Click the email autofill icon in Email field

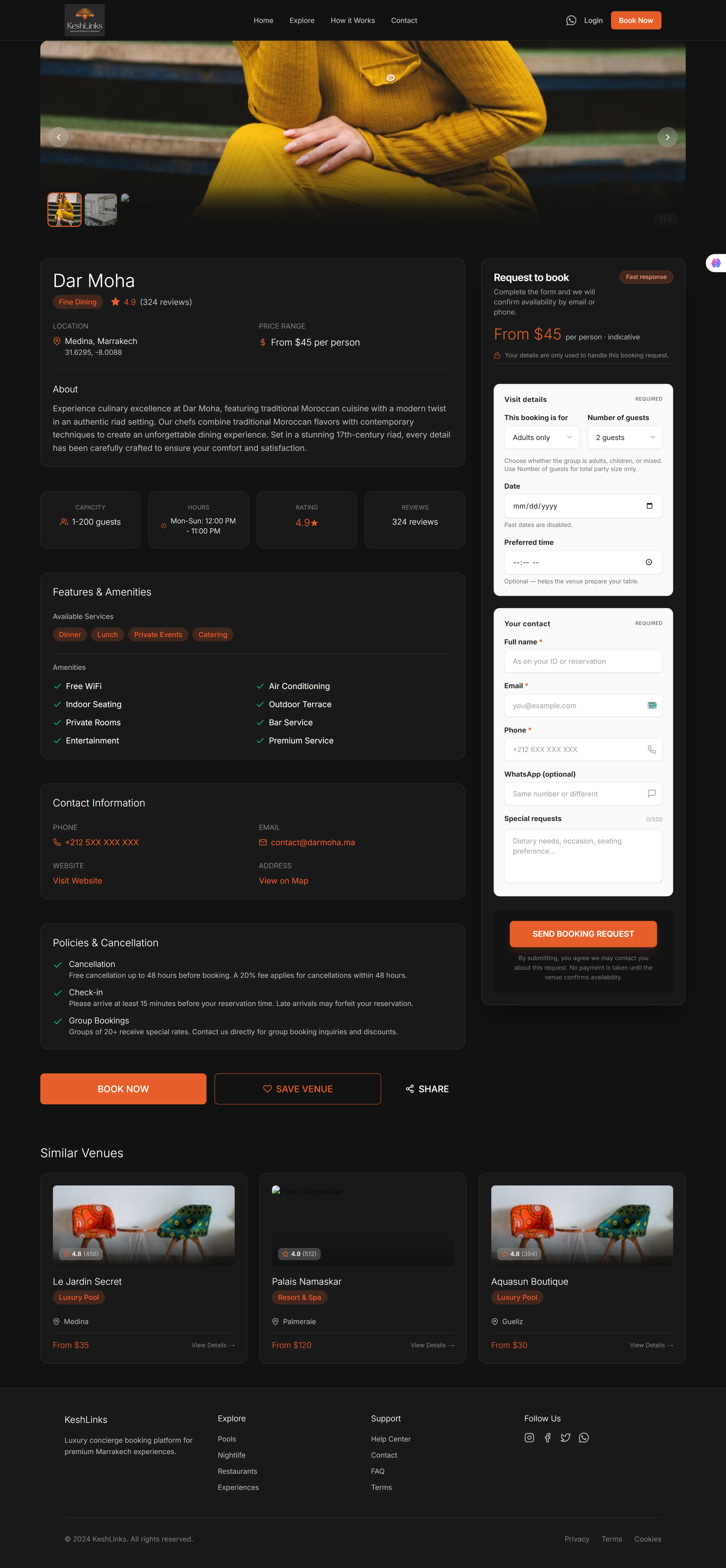pos(652,705)
